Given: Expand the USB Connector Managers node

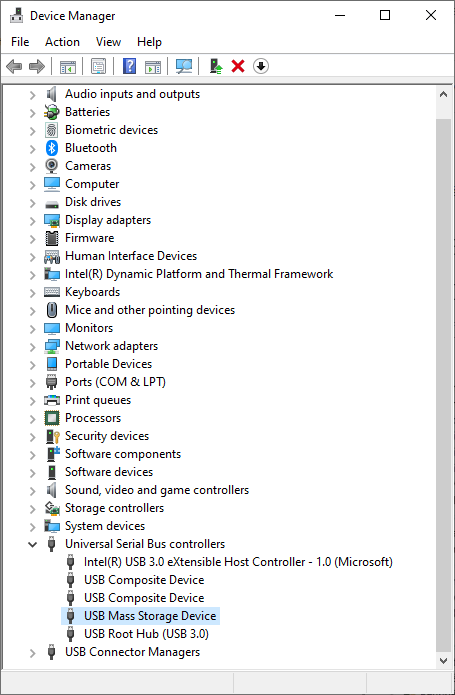Looking at the screenshot, I should point(32,652).
